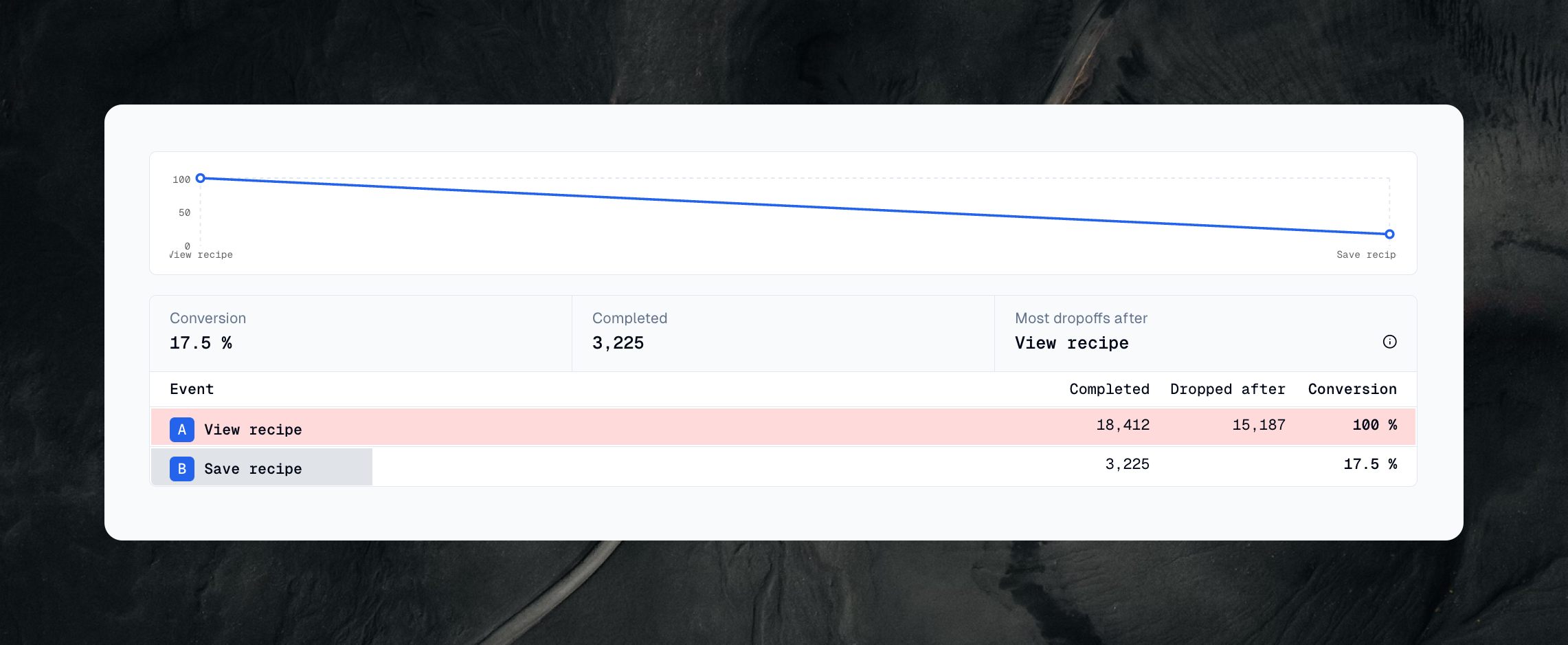Image resolution: width=1568 pixels, height=645 pixels.
Task: Click the blue A step badge
Action: coord(182,430)
